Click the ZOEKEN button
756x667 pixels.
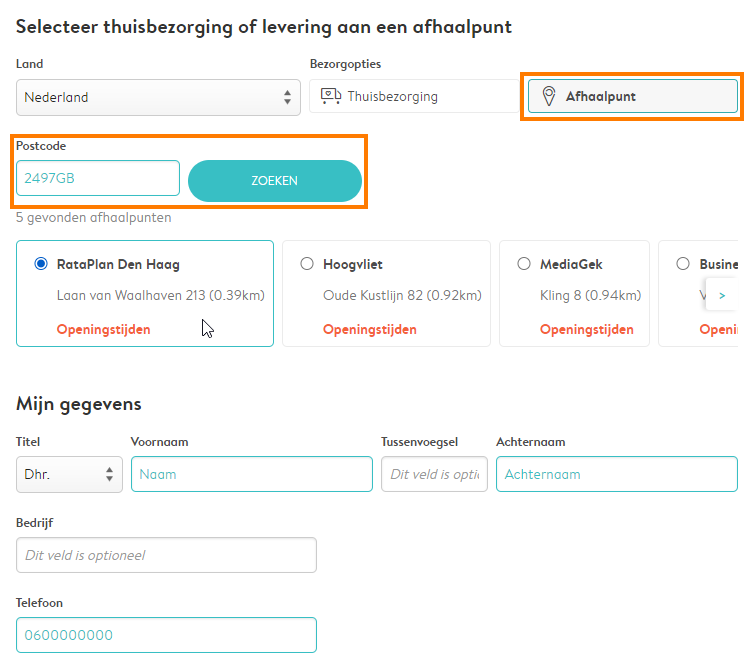(275, 181)
